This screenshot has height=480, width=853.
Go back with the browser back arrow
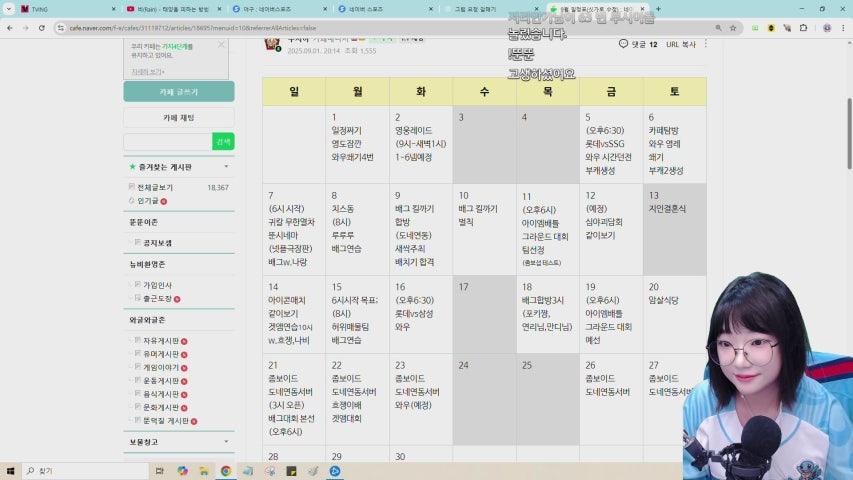(x=10, y=28)
